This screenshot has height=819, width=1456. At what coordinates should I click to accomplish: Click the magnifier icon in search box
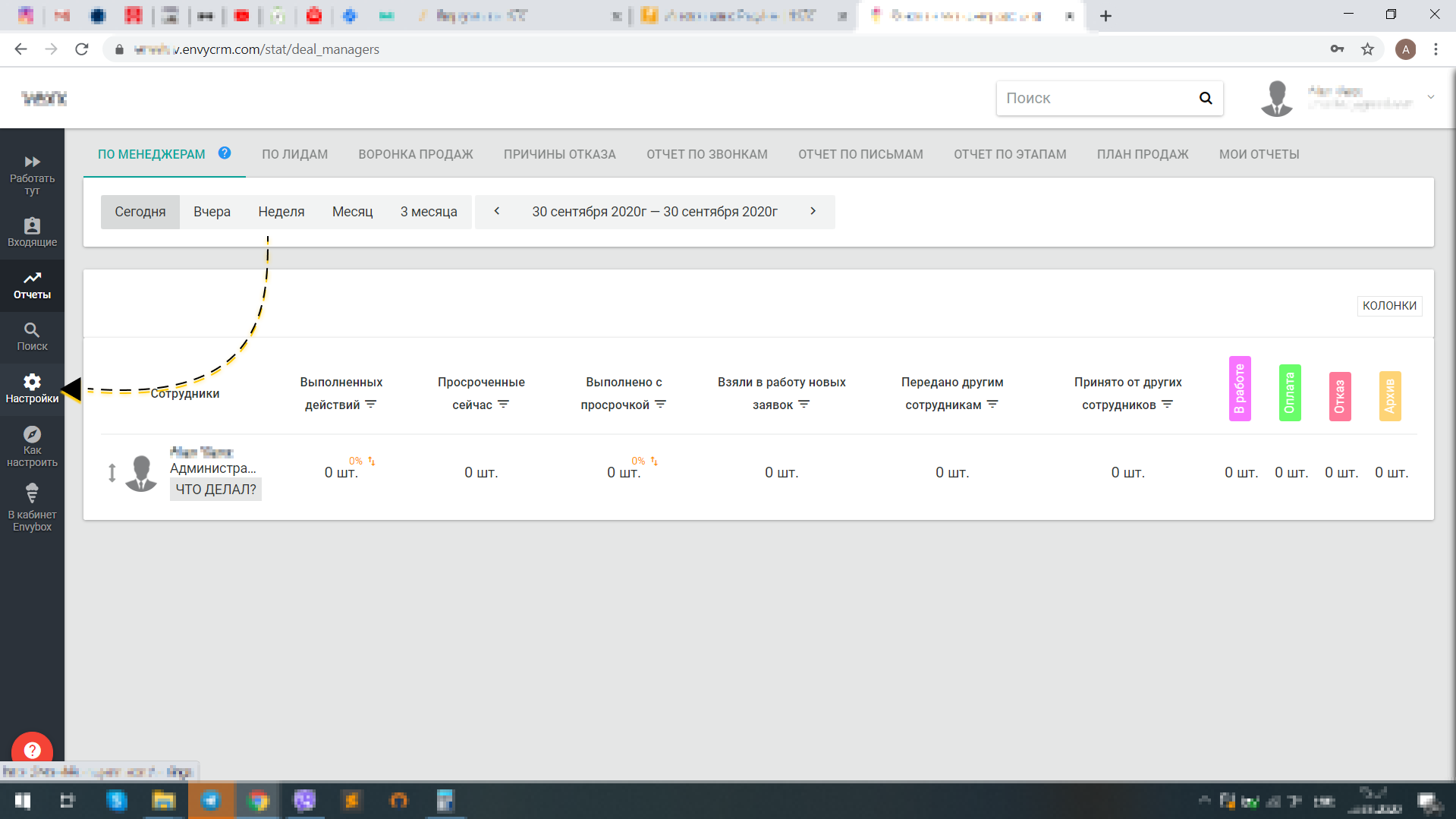[1205, 98]
